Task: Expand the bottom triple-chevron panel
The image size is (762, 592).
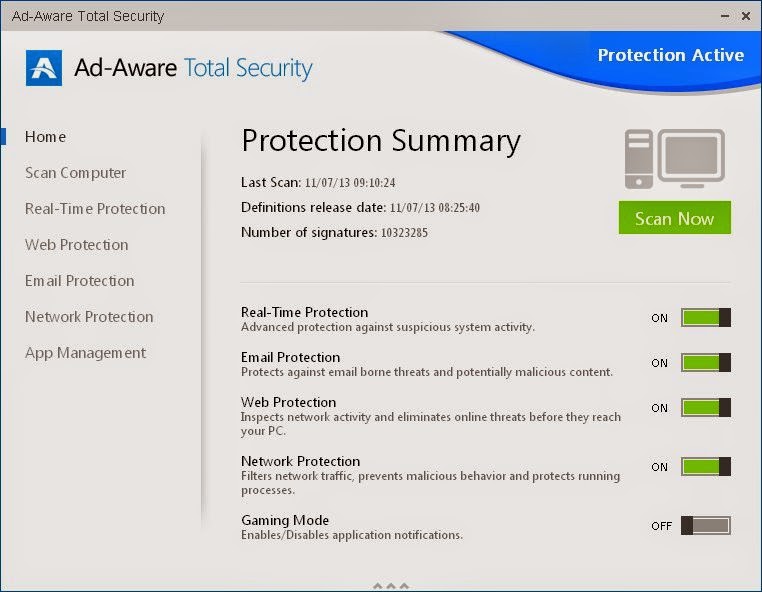Action: point(391,585)
